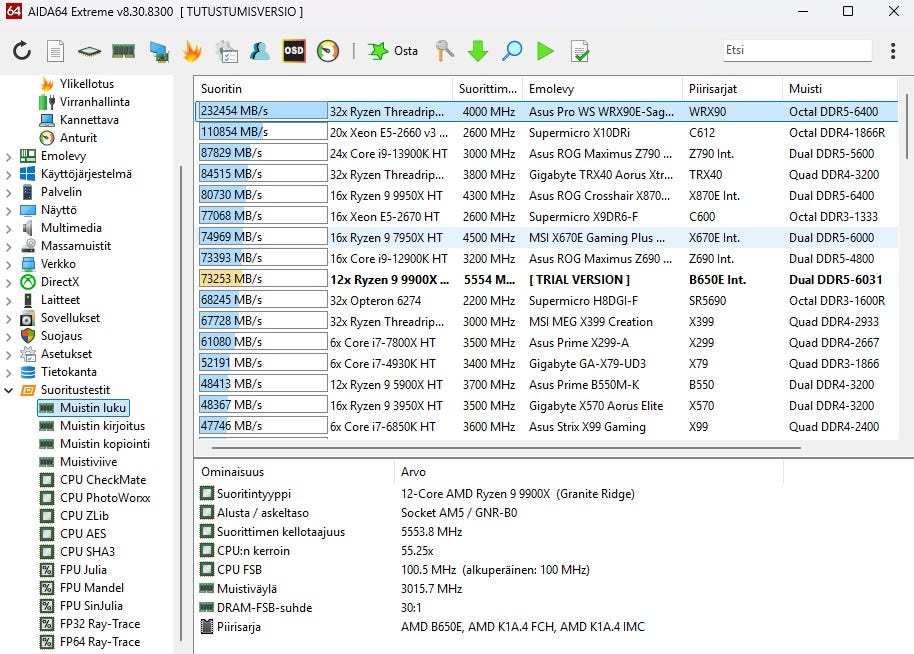Select Muistin kopiointi benchmark
Image resolution: width=914 pixels, height=654 pixels.
coord(104,444)
